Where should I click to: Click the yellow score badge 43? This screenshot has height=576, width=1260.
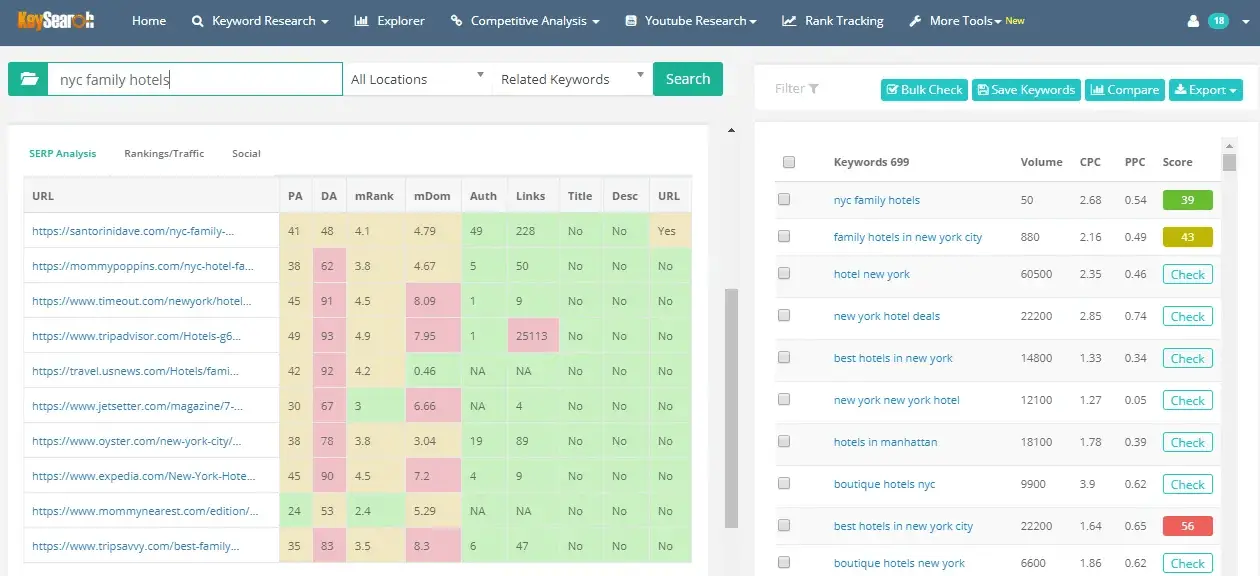1187,237
